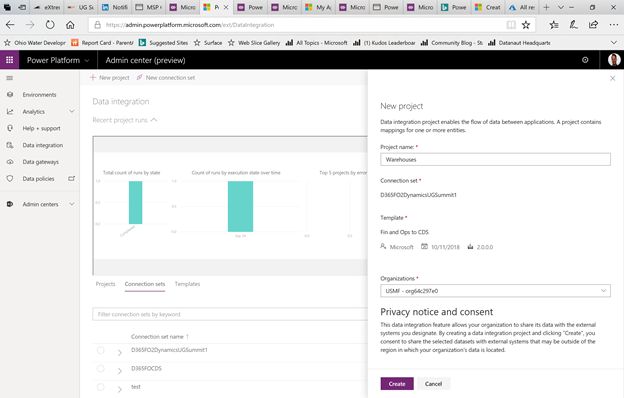Switch to the Templates tab
Viewport: 624px width, 398px height.
[x=187, y=284]
